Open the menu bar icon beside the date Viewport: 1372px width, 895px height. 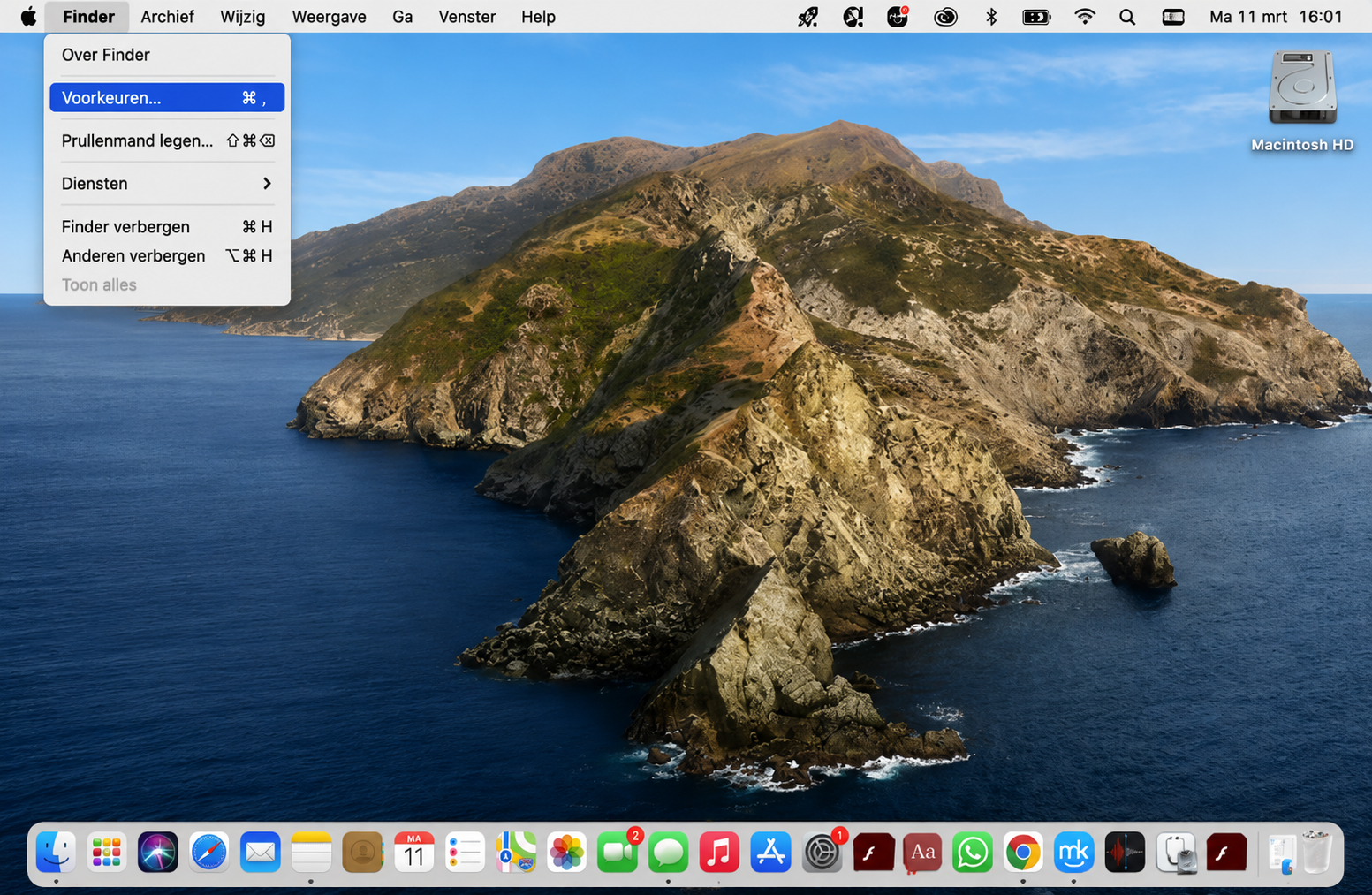tap(1173, 17)
